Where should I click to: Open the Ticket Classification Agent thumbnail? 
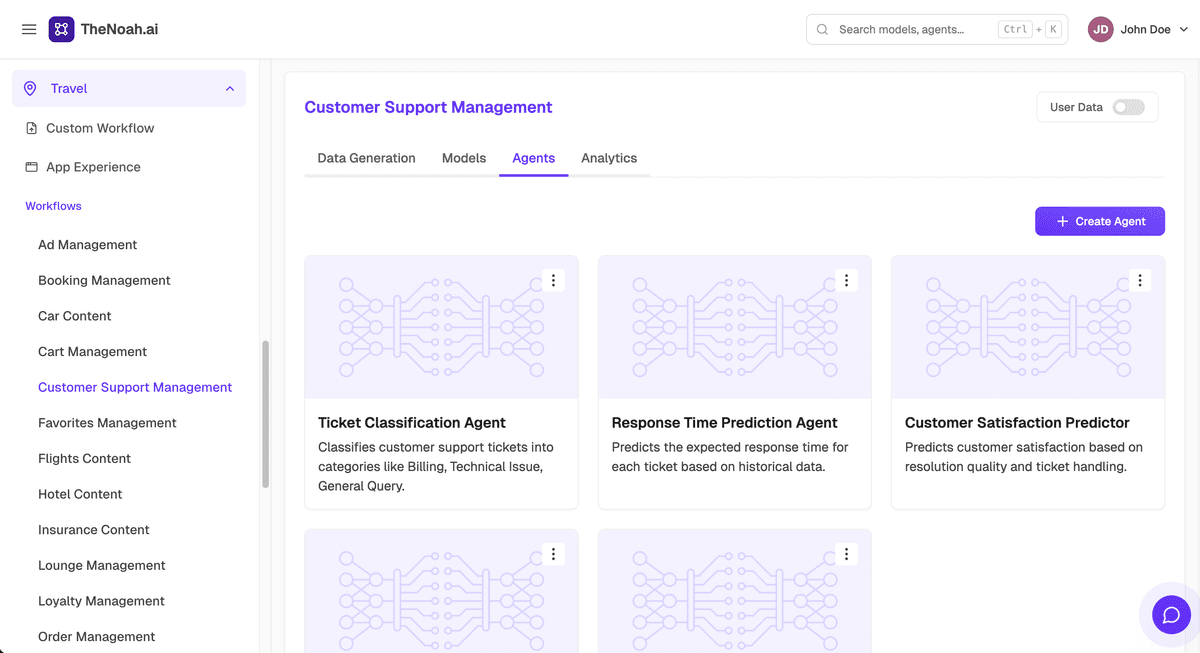[x=441, y=328]
